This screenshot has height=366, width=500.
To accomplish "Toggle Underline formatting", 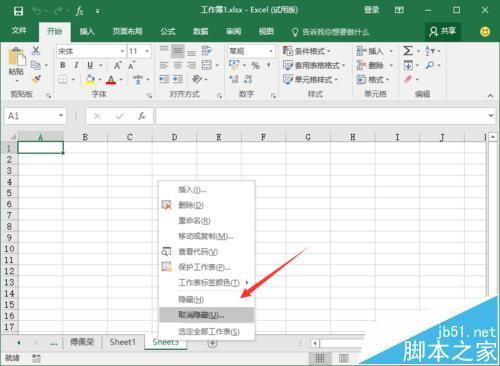I will click(90, 65).
